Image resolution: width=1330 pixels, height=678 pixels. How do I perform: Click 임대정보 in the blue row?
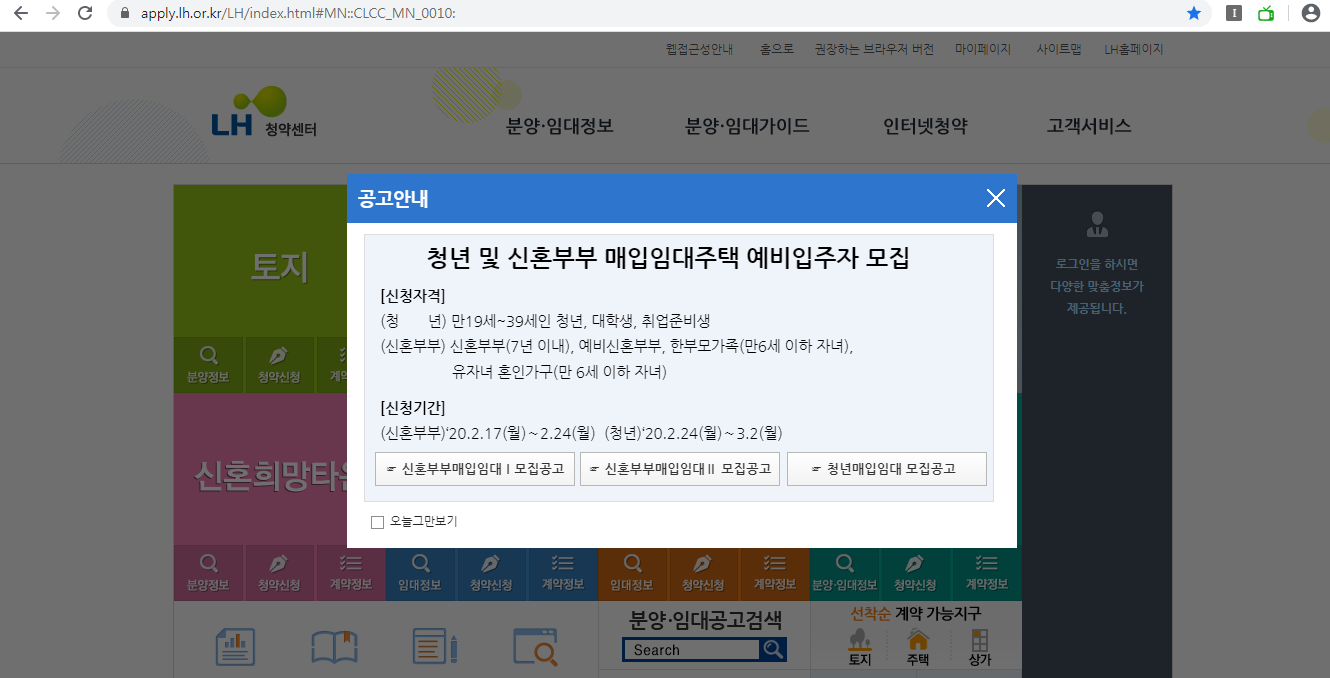(420, 573)
